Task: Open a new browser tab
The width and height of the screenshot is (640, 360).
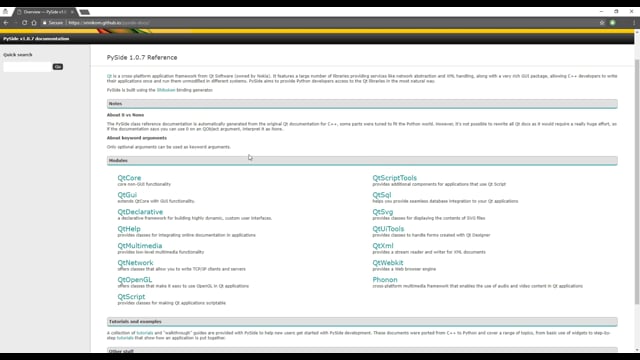Action: coord(84,12)
